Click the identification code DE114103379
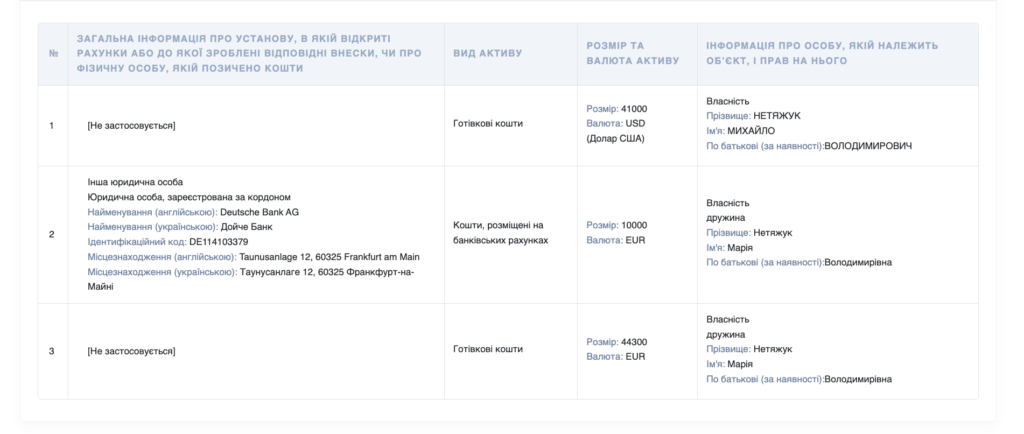1024x434 pixels. click(x=218, y=242)
